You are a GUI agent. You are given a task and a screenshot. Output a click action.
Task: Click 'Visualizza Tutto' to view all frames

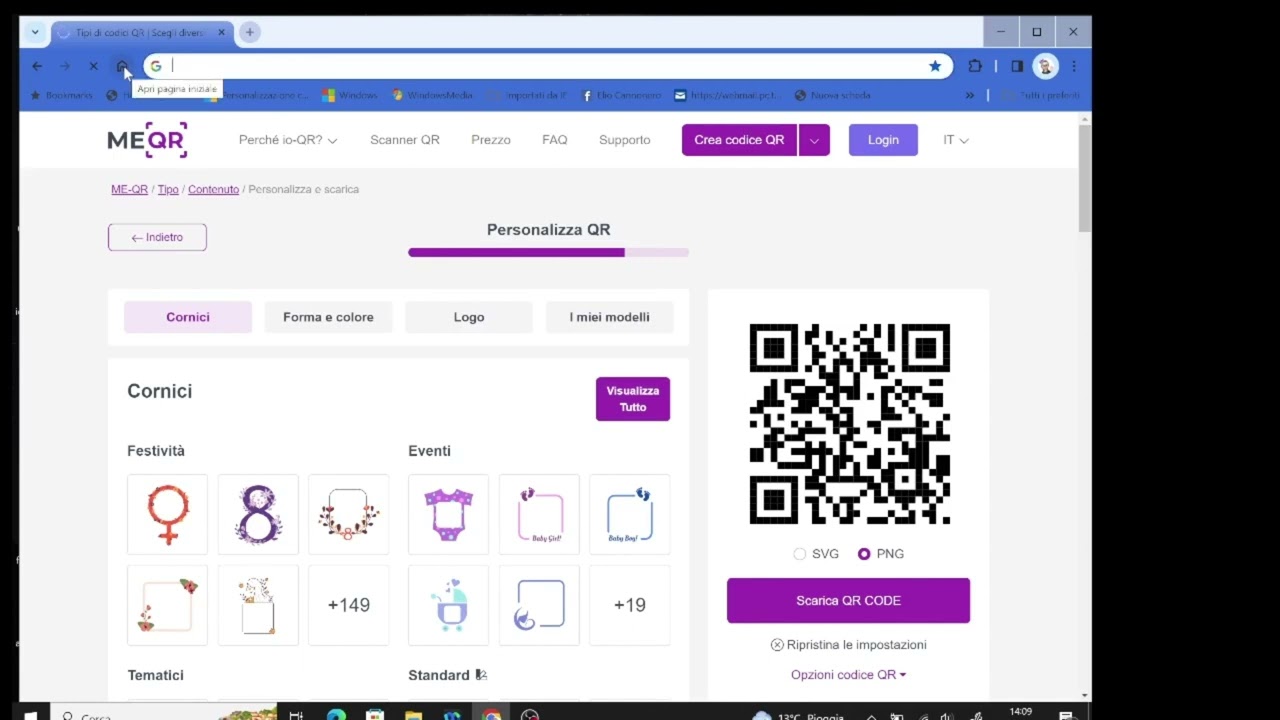coord(633,399)
